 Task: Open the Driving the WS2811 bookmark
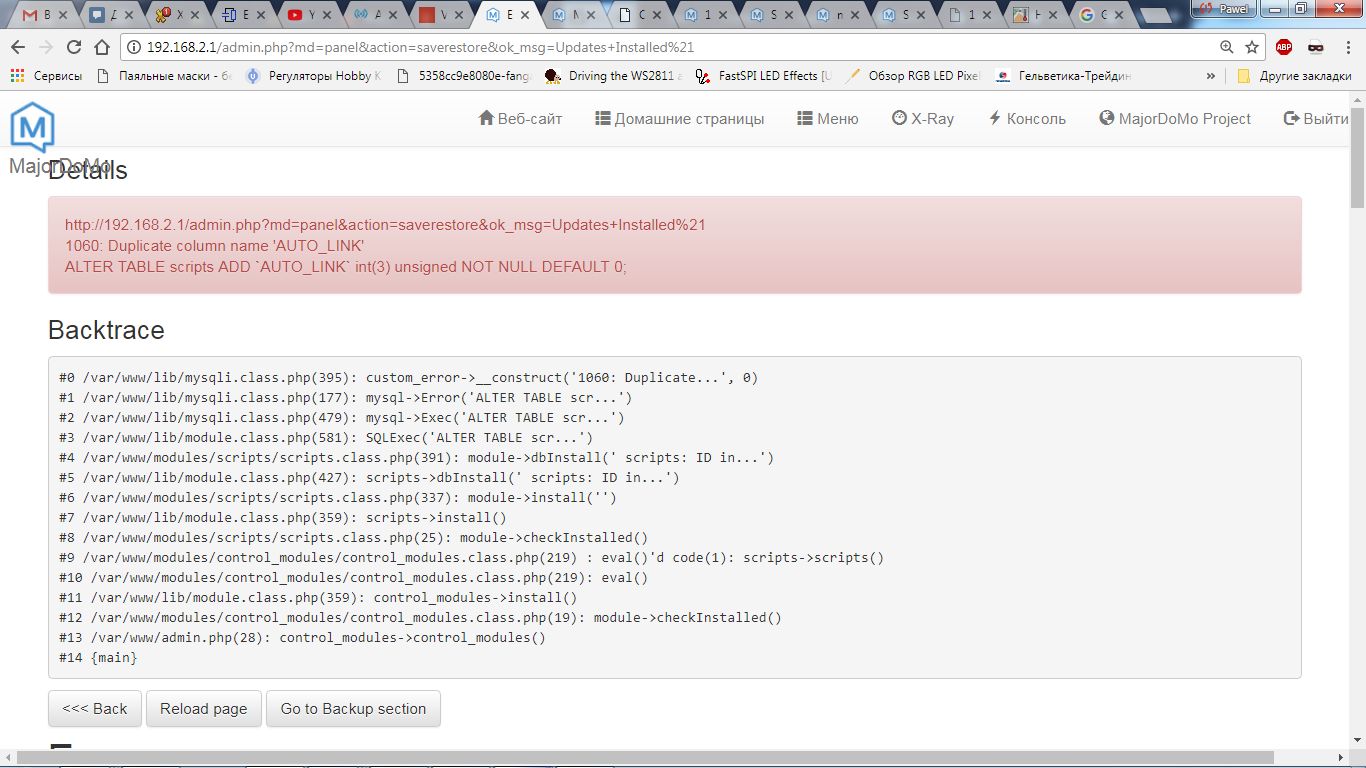[x=614, y=75]
